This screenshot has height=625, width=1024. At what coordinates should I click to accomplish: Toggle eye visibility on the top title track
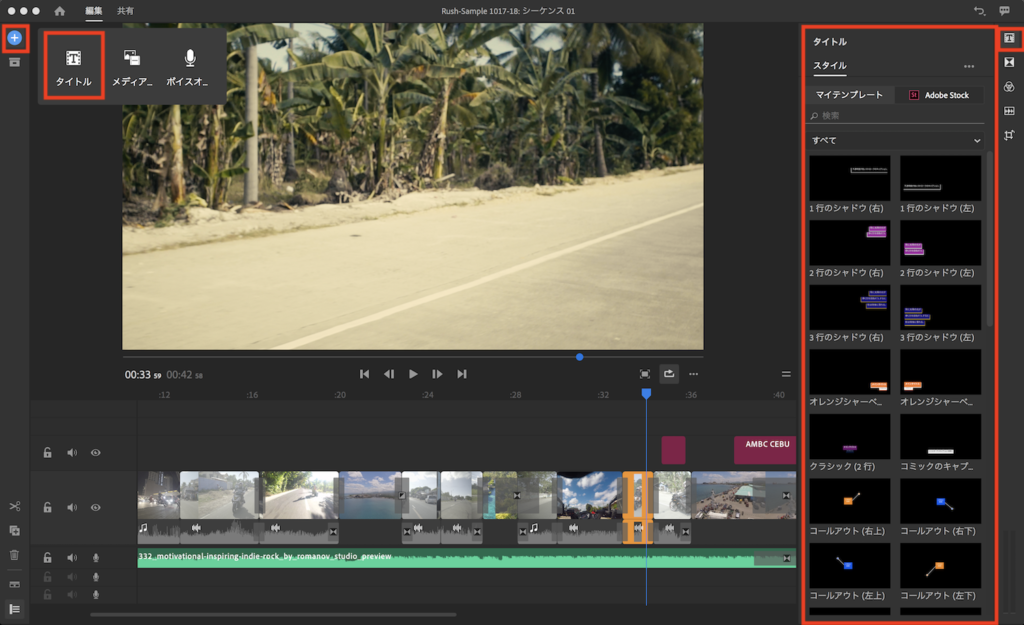[x=95, y=453]
